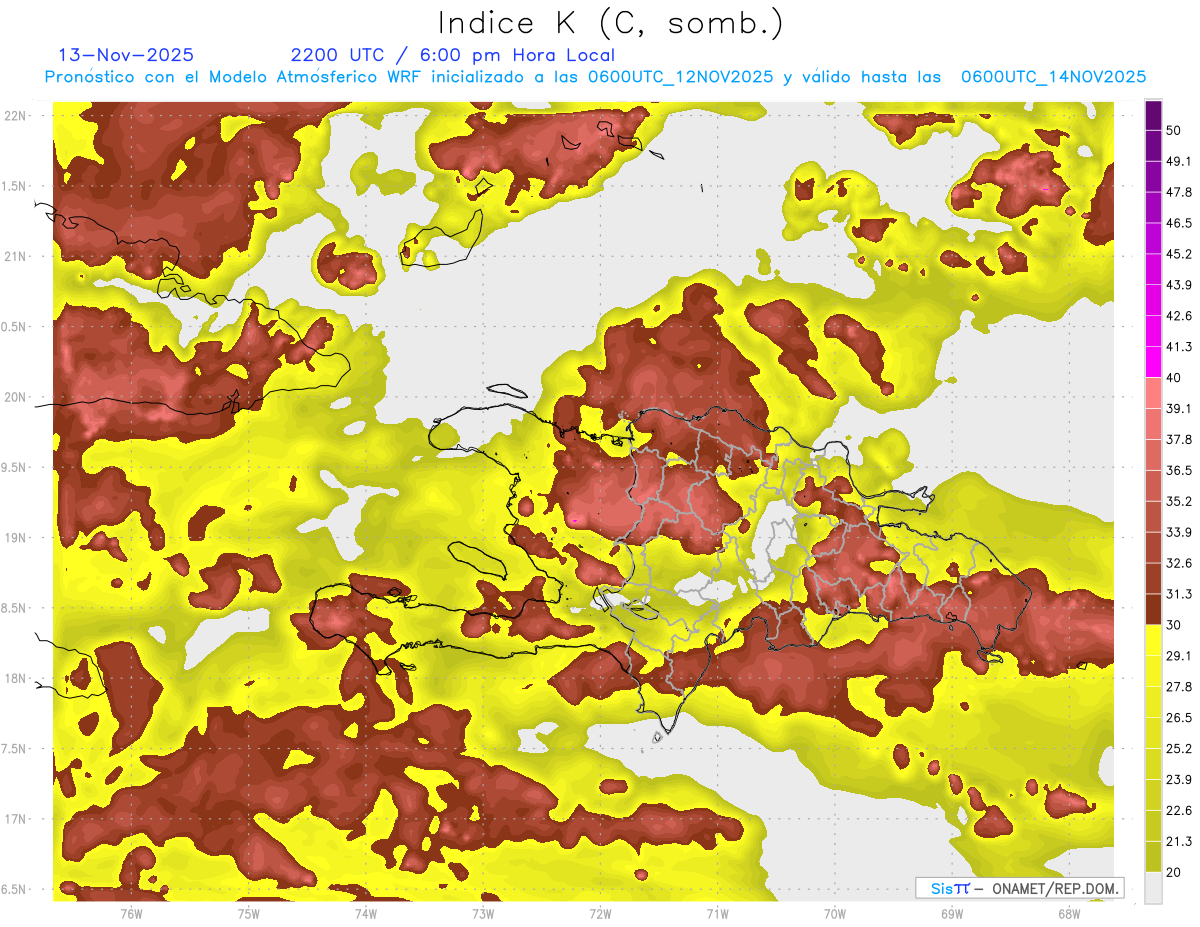This screenshot has width=1200, height=927.
Task: Click the colorbar value '27.8'
Action: tap(1179, 687)
